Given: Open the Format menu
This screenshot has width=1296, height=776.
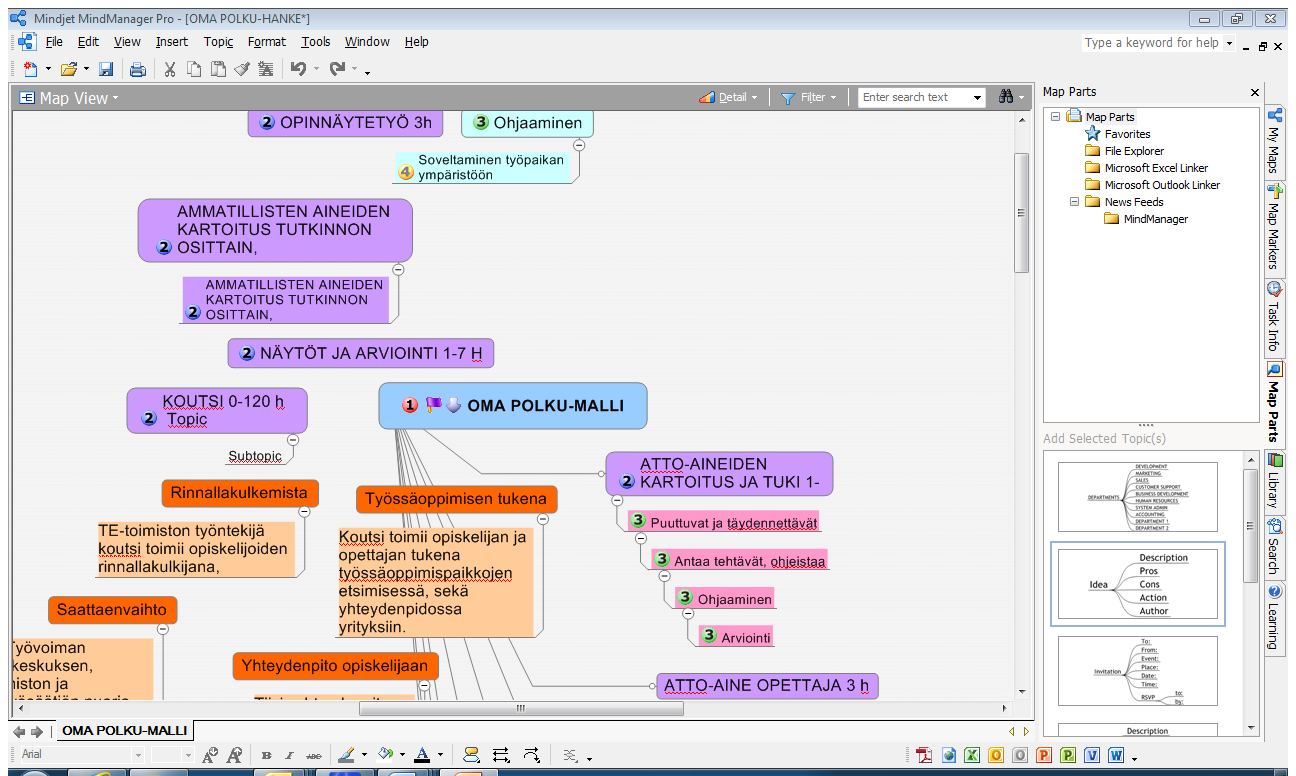Looking at the screenshot, I should (x=267, y=42).
